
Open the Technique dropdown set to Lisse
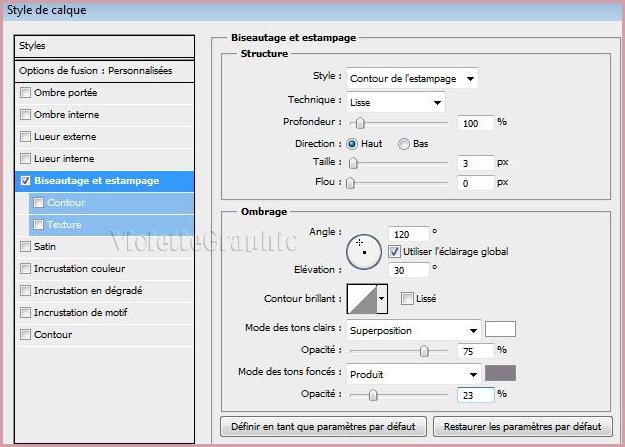pos(396,102)
